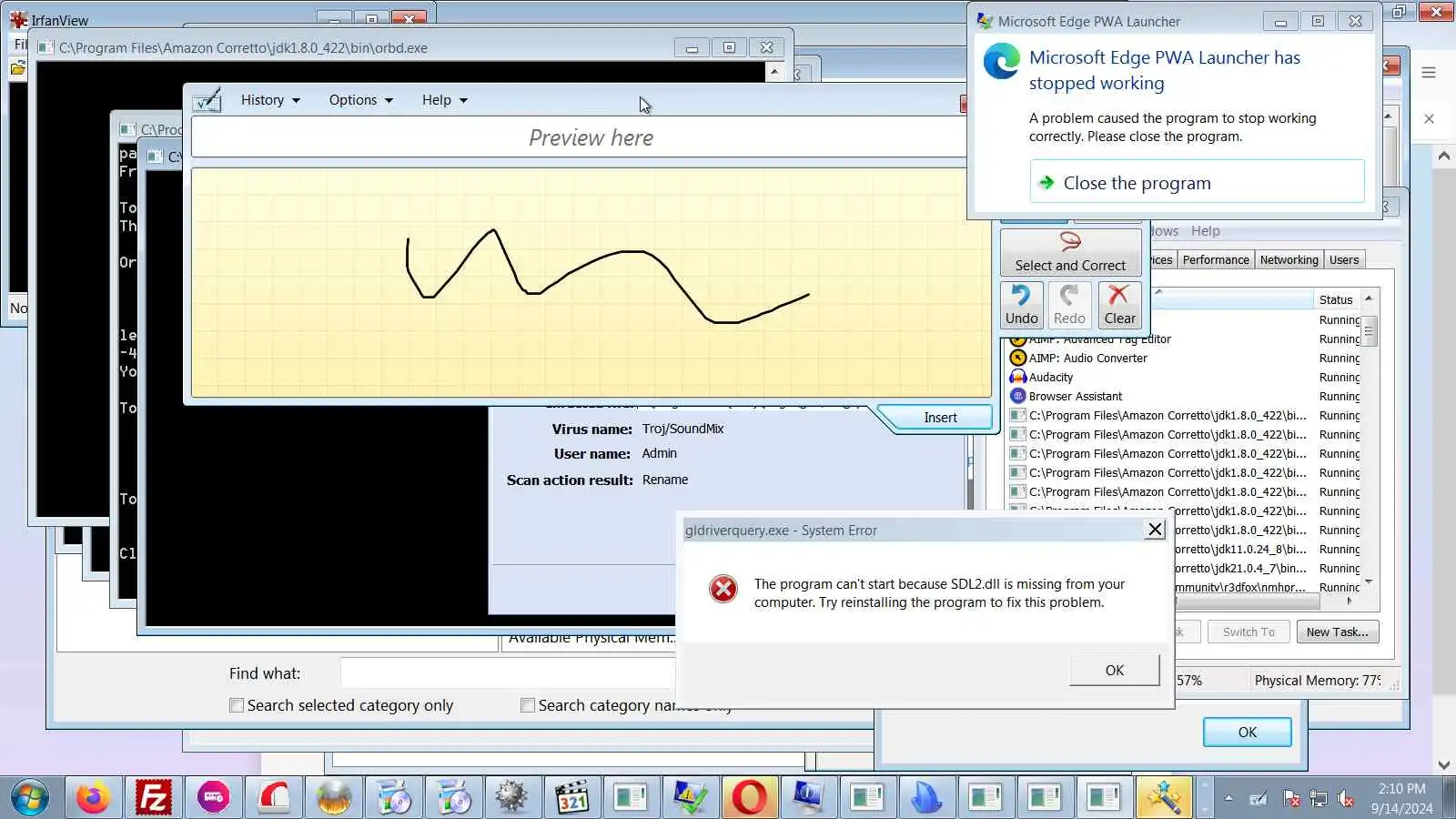Select the AIMP: Audio Converter task row

click(x=1185, y=359)
